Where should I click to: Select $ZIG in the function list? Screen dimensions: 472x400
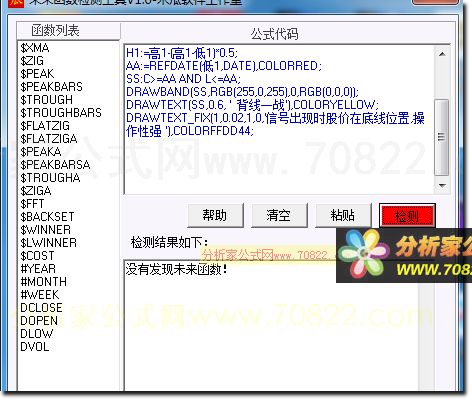32,61
